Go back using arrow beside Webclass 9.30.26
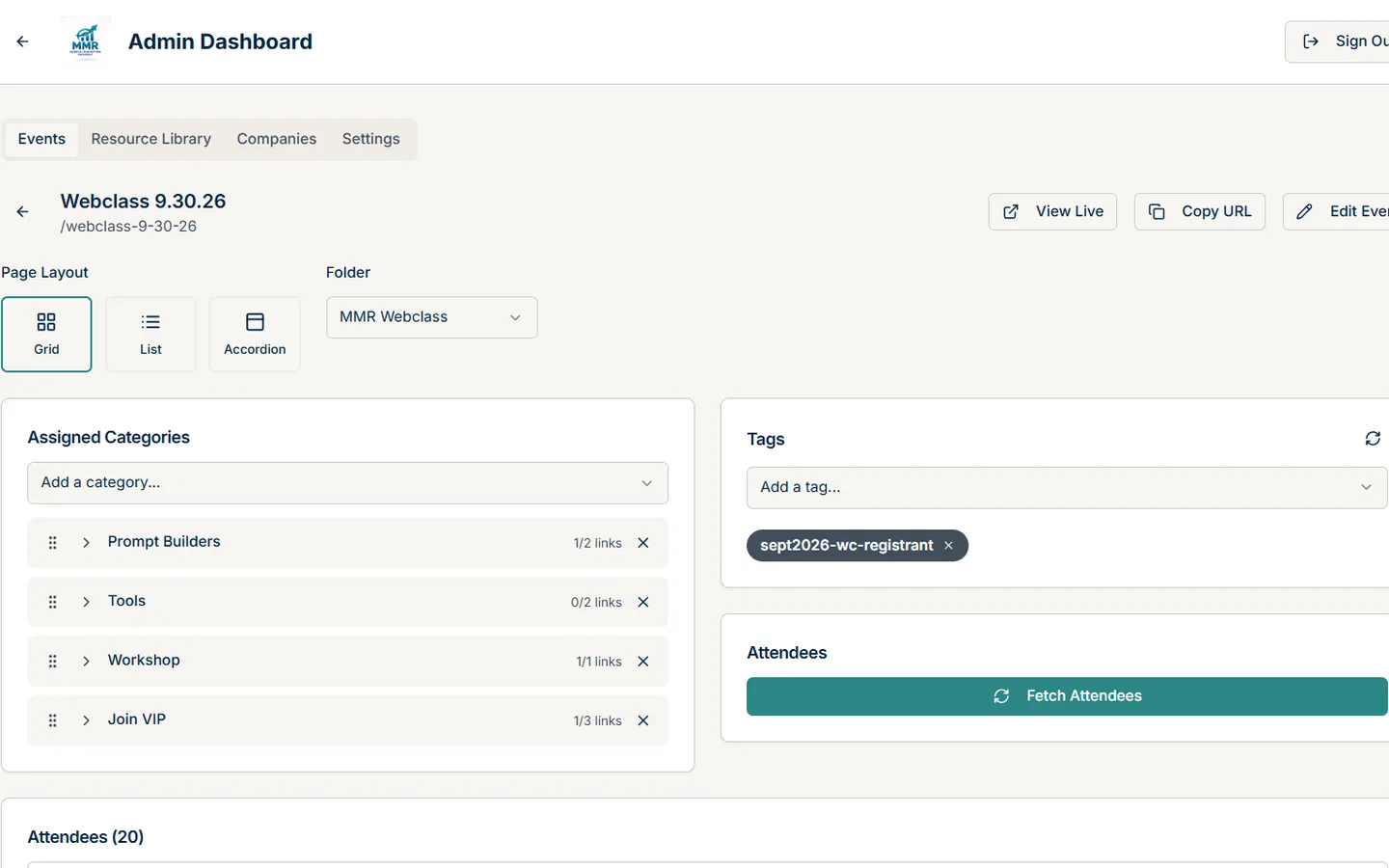Screen dimensions: 1389x868 pyautogui.click(x=22, y=212)
